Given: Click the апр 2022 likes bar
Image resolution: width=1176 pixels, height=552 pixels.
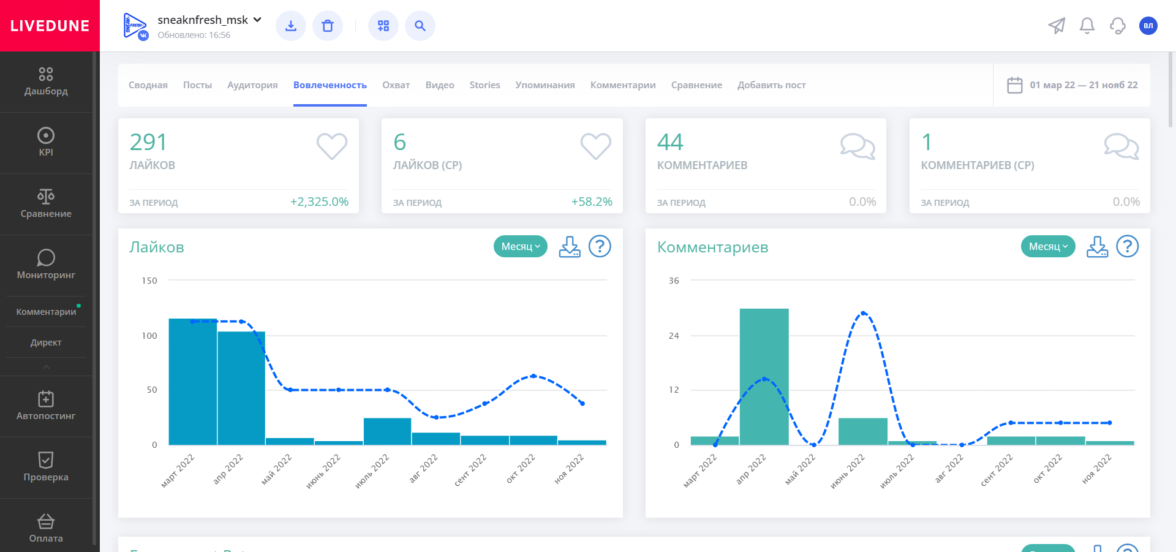Looking at the screenshot, I should pos(242,388).
